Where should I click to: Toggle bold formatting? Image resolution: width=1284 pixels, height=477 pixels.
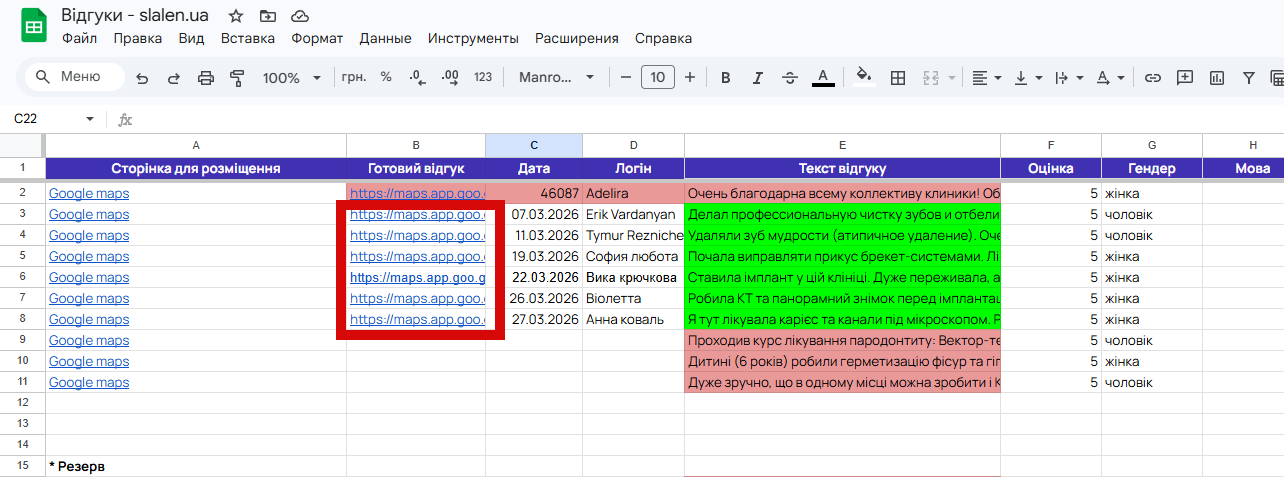726,77
